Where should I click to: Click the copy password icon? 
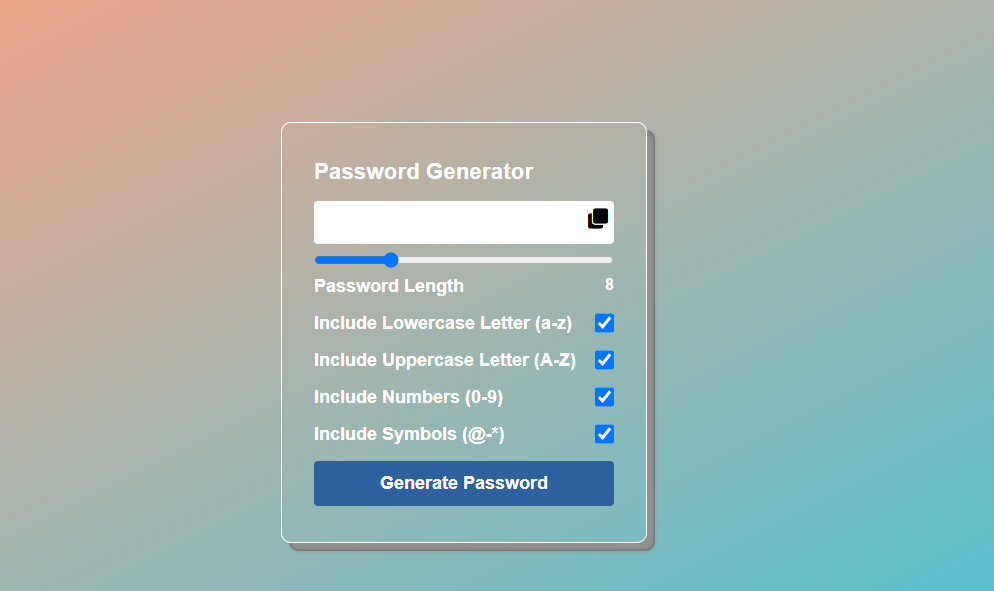(x=598, y=218)
